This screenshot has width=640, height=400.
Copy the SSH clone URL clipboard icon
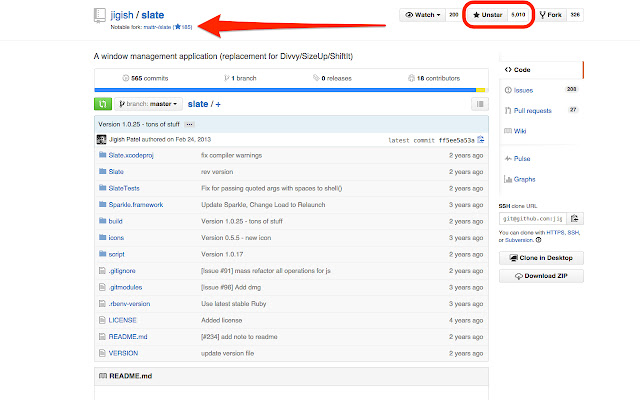[575, 219]
